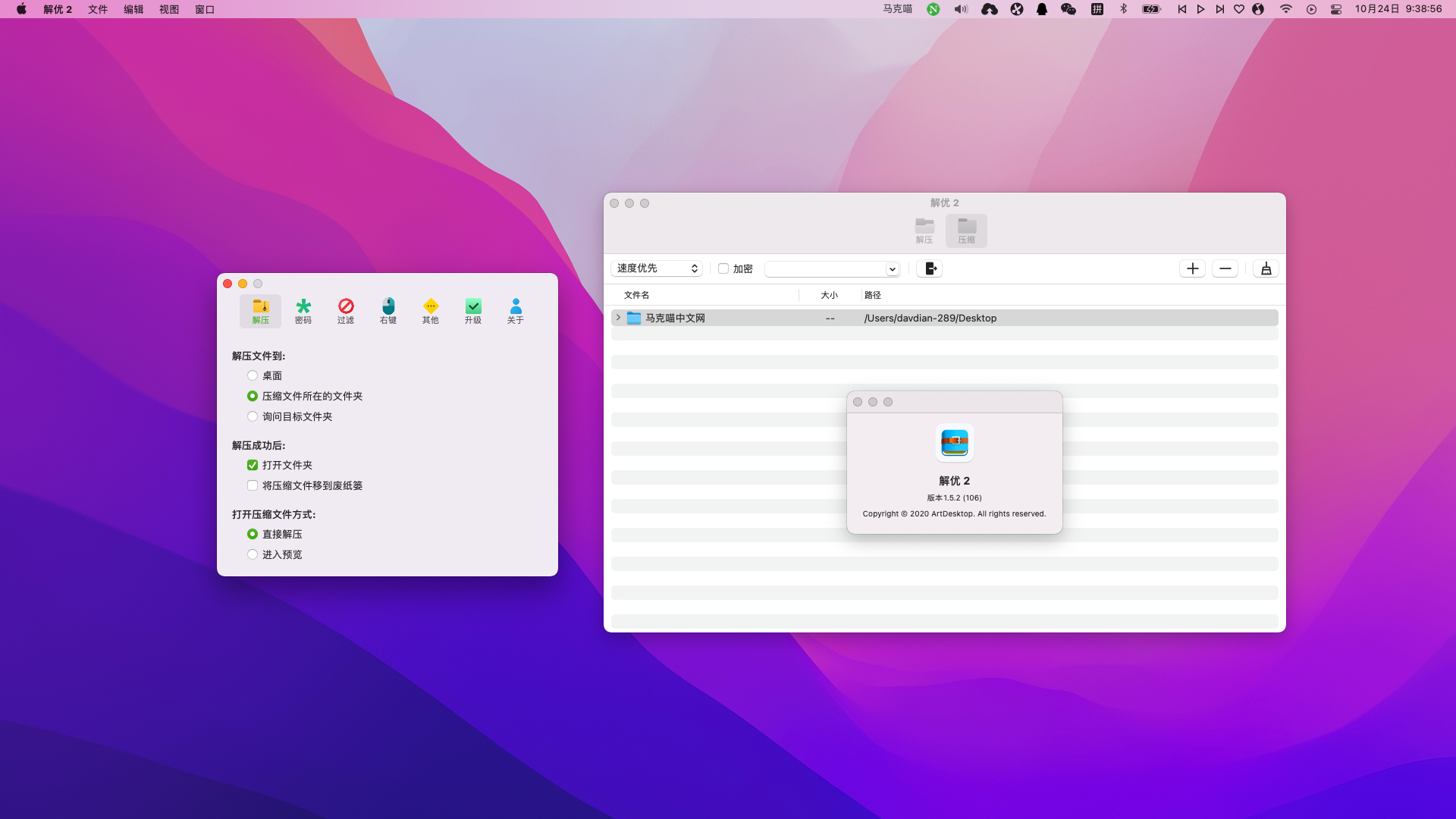The height and width of the screenshot is (819, 1456).
Task: Select 直接解压 open mode
Action: tap(253, 534)
